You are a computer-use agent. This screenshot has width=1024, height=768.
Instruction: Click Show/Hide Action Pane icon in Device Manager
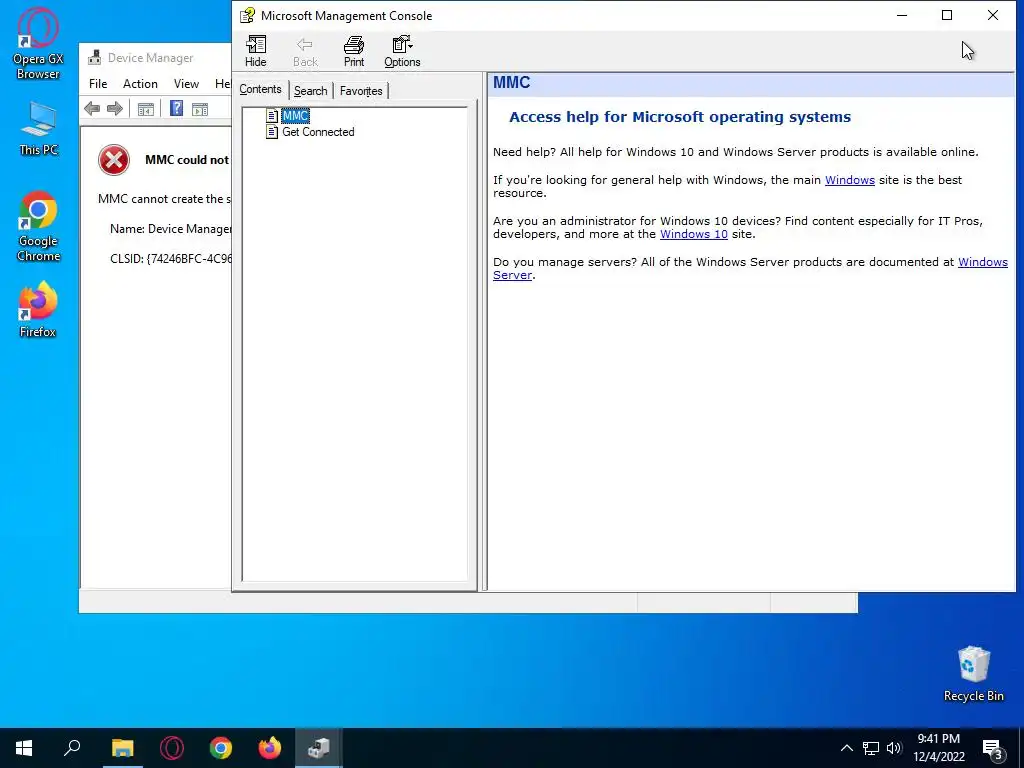(x=200, y=109)
